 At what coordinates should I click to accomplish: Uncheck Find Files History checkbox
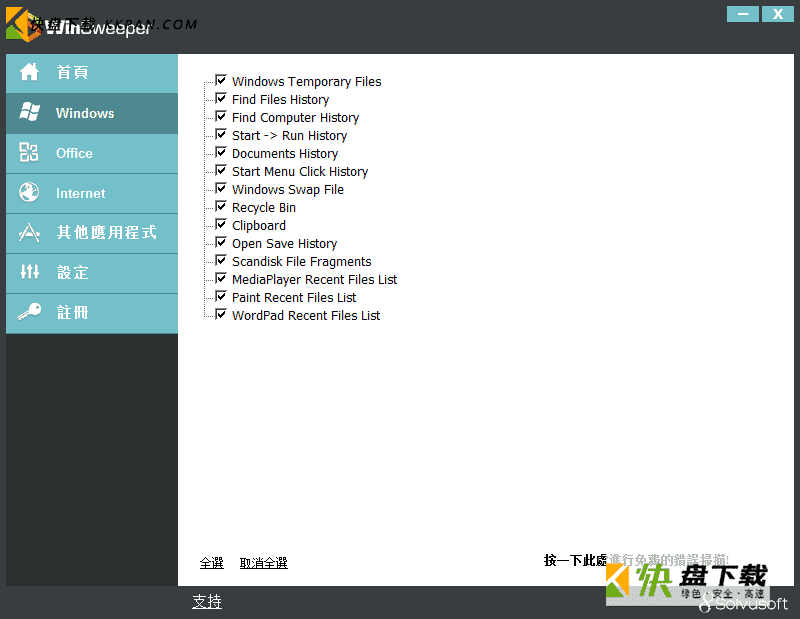pyautogui.click(x=221, y=98)
